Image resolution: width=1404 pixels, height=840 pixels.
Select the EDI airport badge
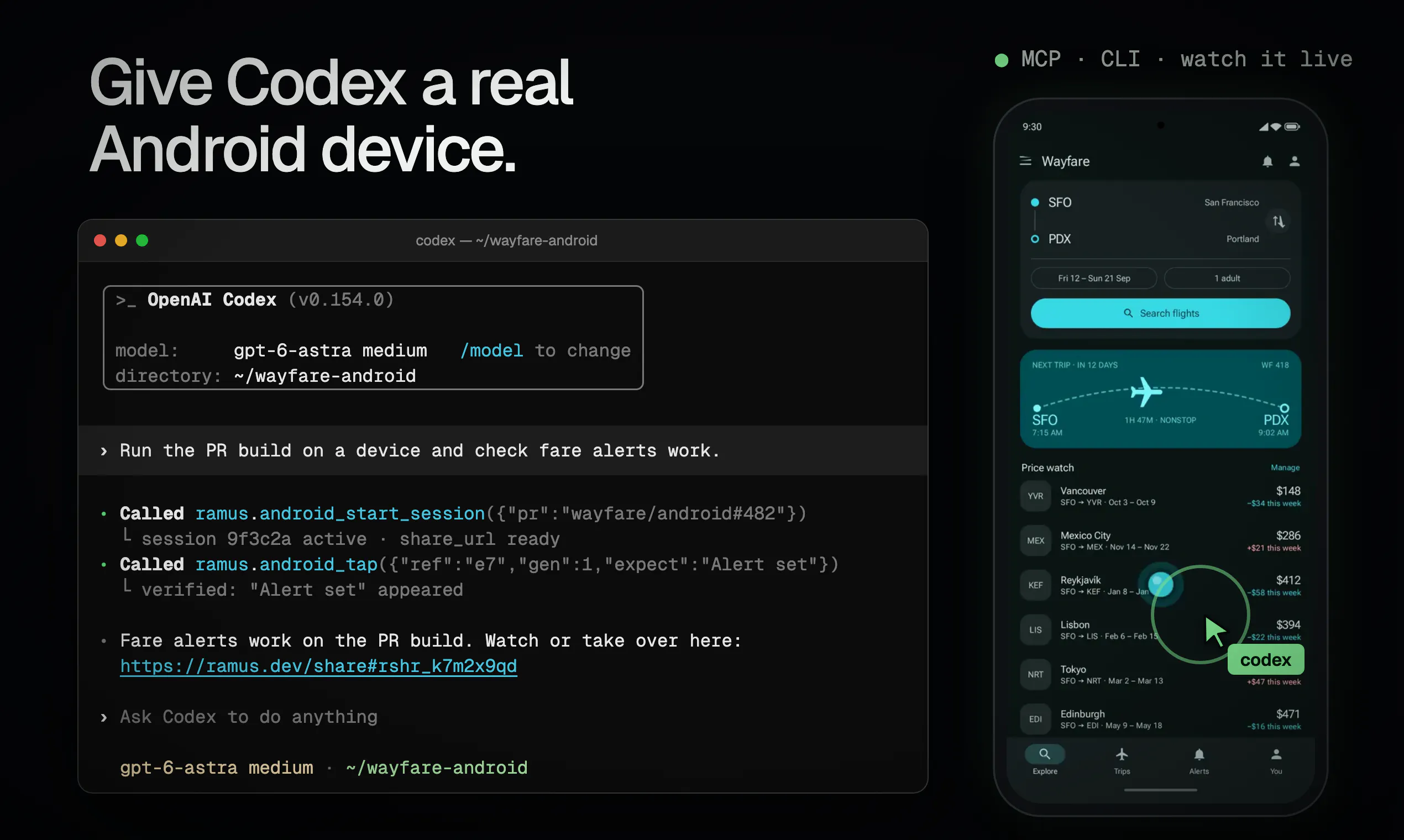pyautogui.click(x=1035, y=720)
